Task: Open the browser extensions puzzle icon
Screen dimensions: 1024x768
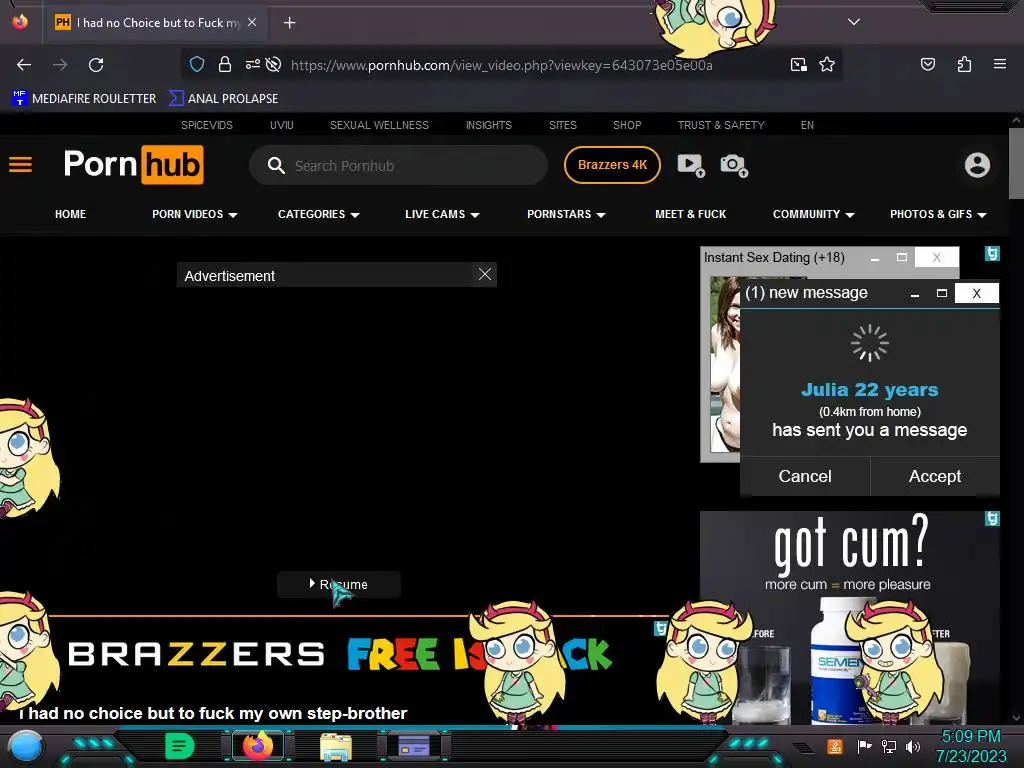Action: (964, 64)
